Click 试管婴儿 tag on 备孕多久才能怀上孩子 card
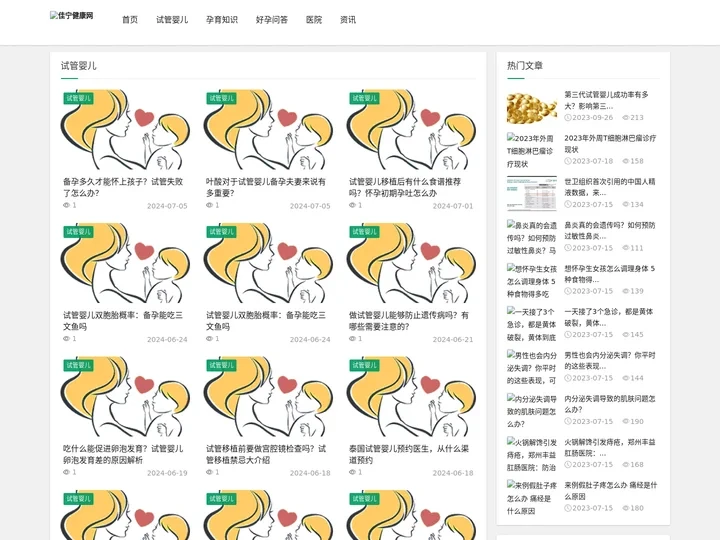720x540 pixels. (79, 98)
